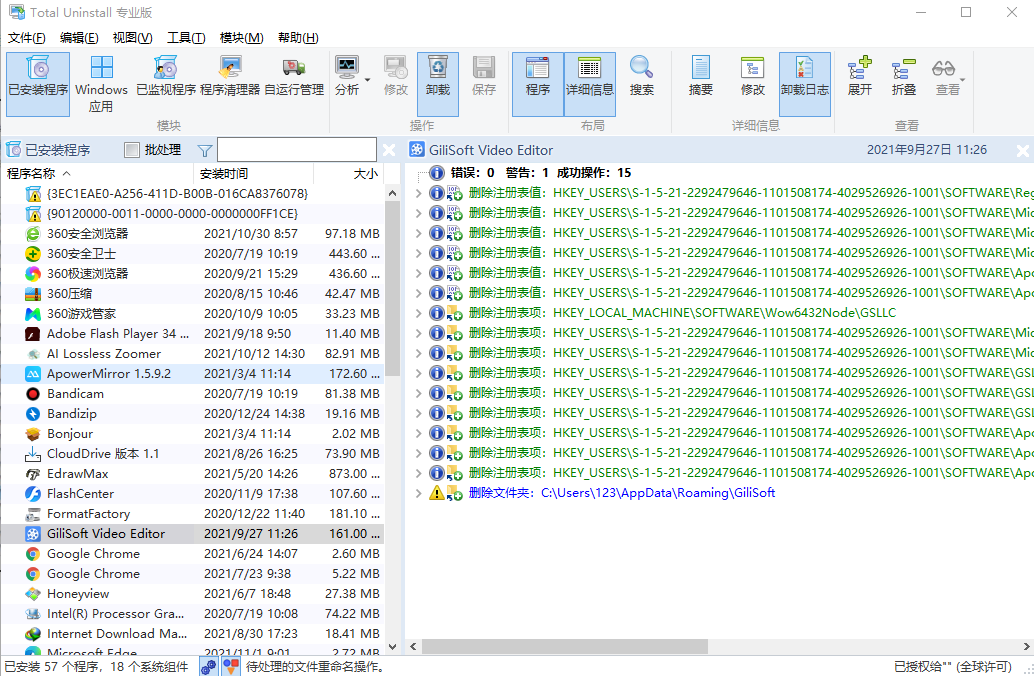Sort by 安装时间 column header
This screenshot has width=1034, height=676.
click(x=253, y=173)
